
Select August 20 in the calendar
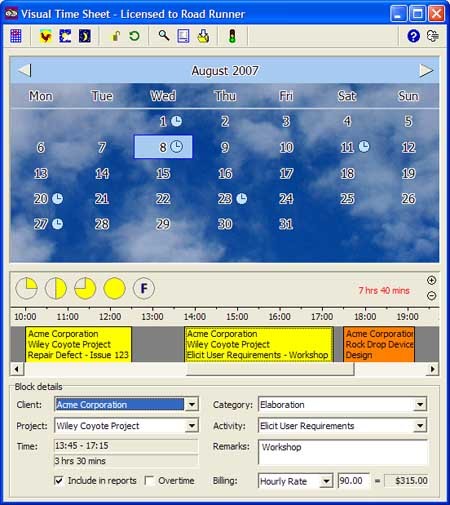[41, 199]
